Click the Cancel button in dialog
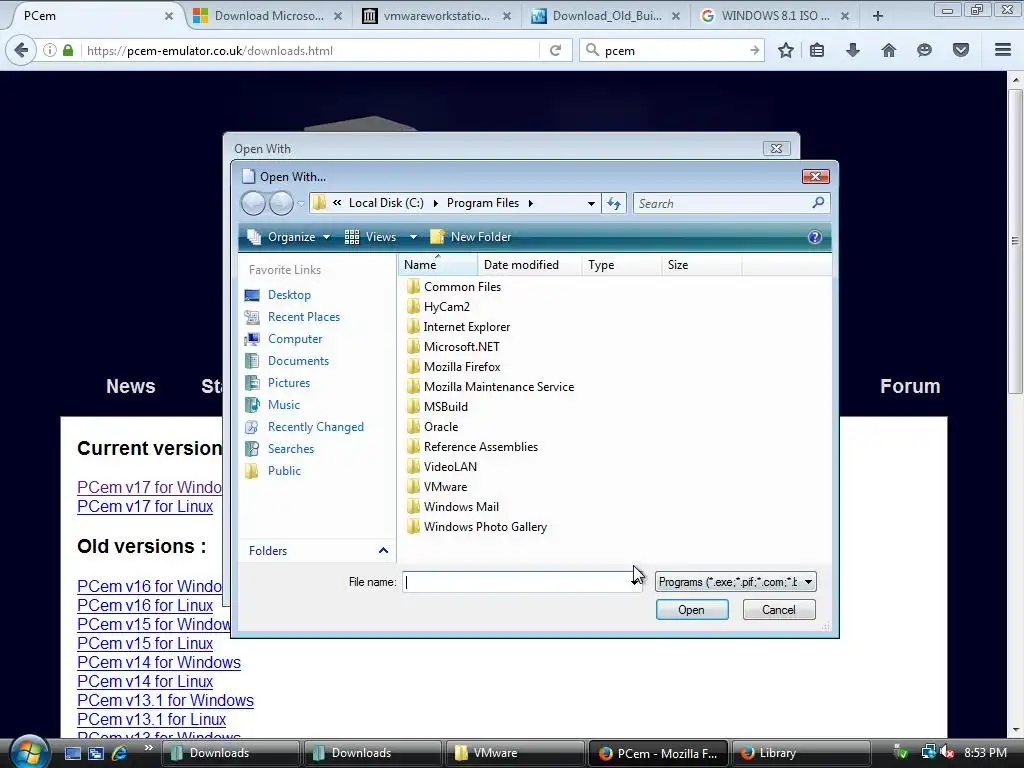Screen dimensions: 1024x768 point(778,609)
